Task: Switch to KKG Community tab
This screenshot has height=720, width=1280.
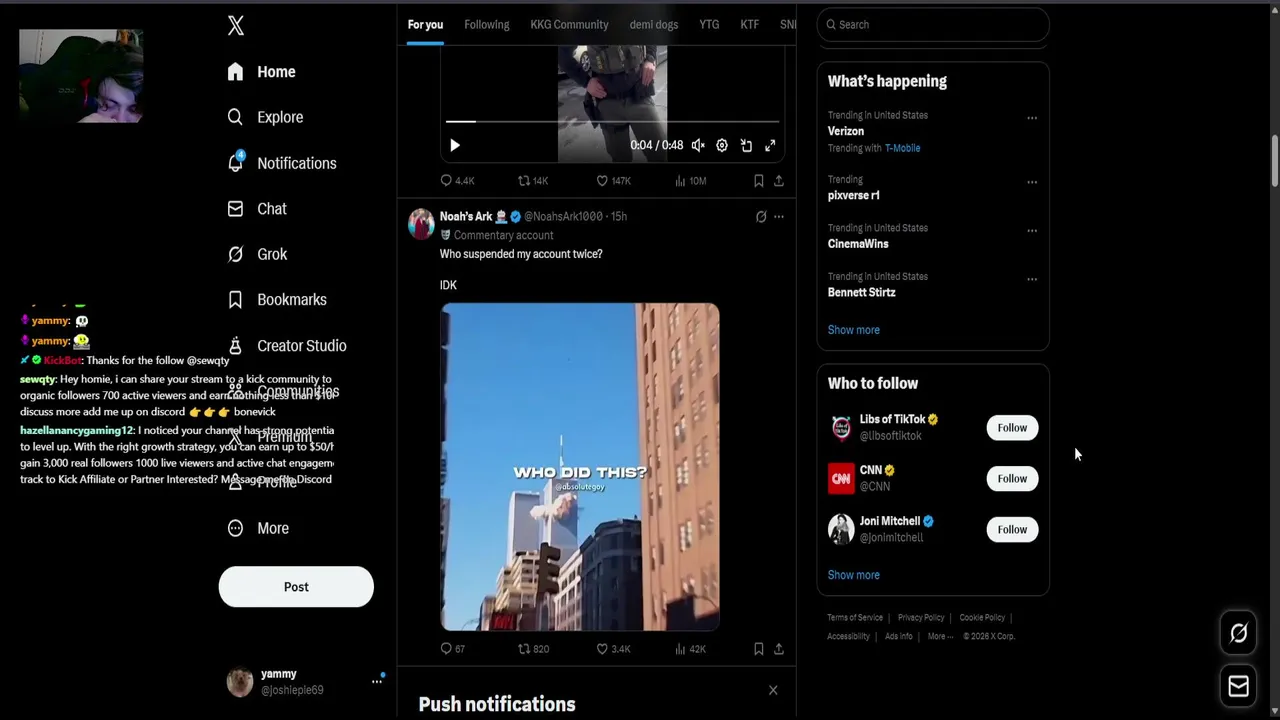Action: pos(569,25)
